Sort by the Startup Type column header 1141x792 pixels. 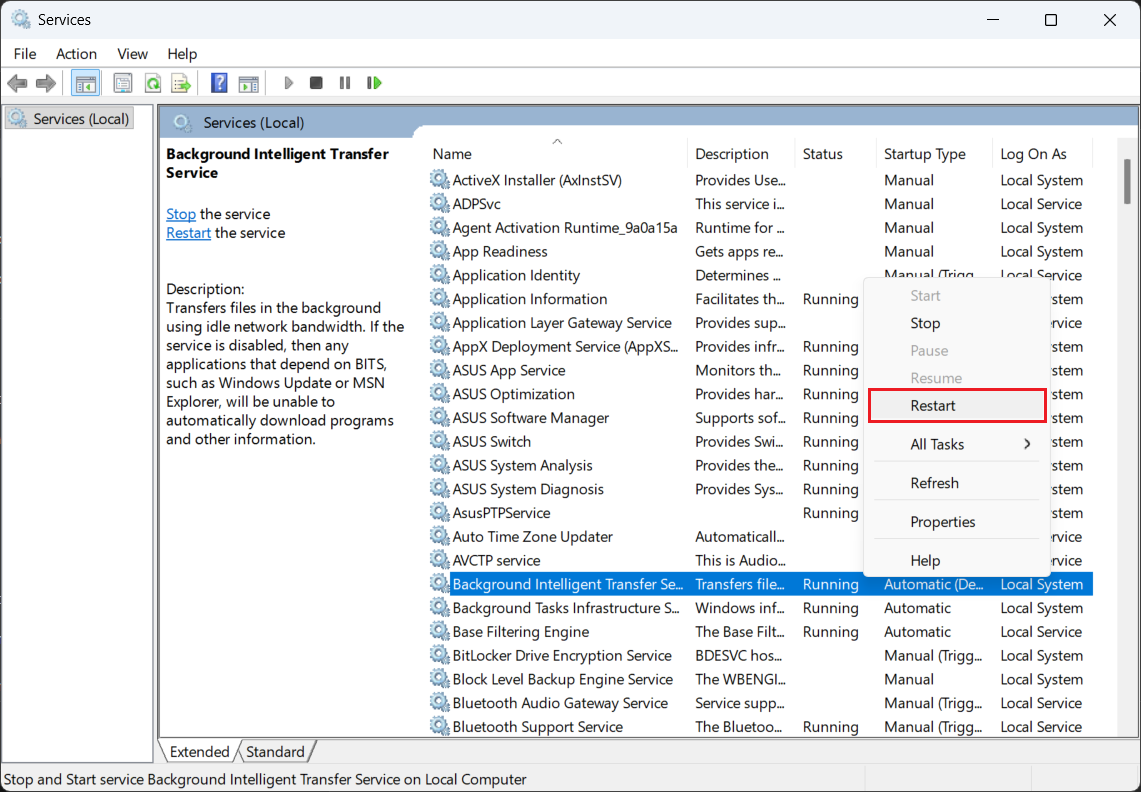point(925,154)
